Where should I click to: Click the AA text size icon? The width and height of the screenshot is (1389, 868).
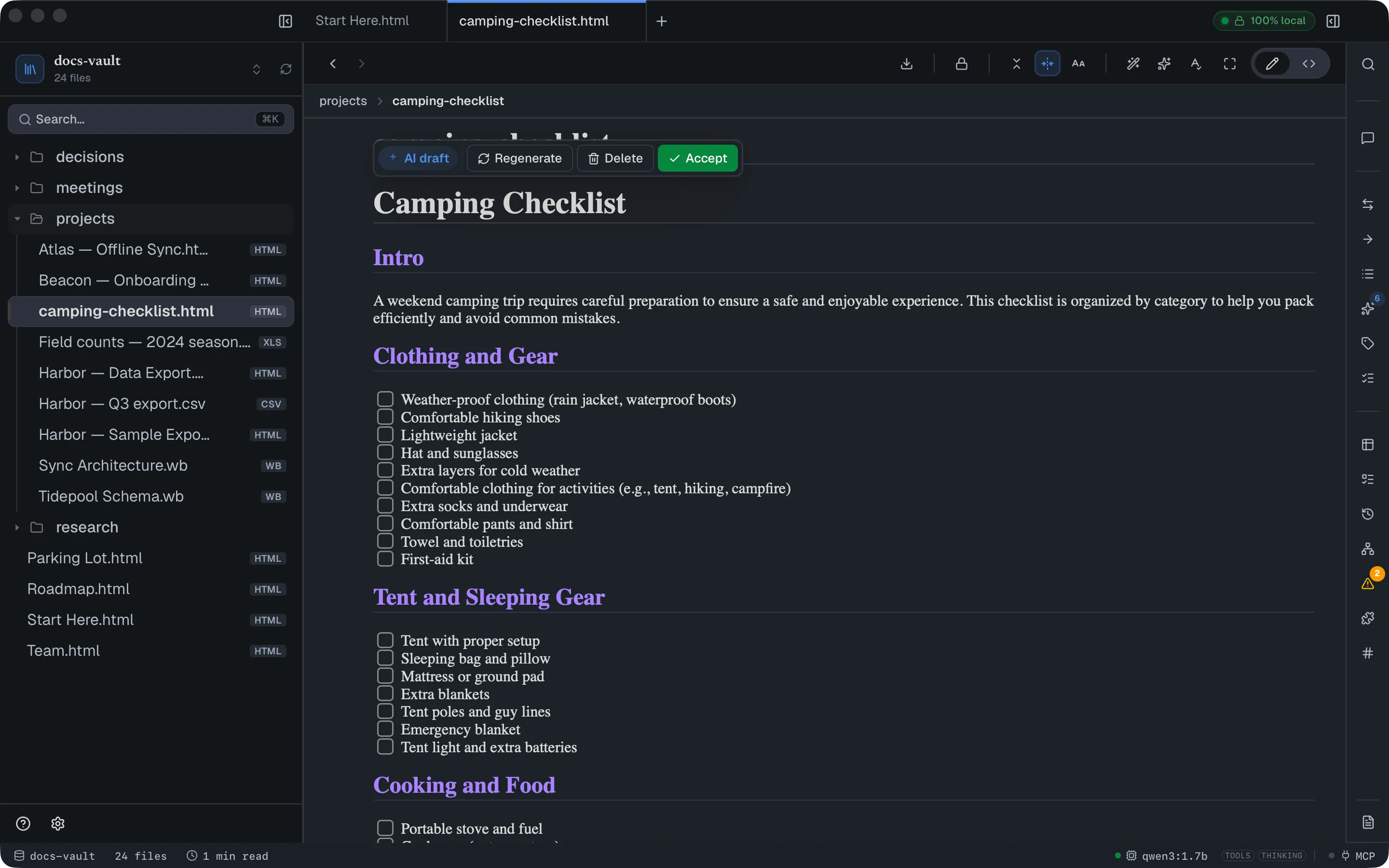click(1078, 64)
